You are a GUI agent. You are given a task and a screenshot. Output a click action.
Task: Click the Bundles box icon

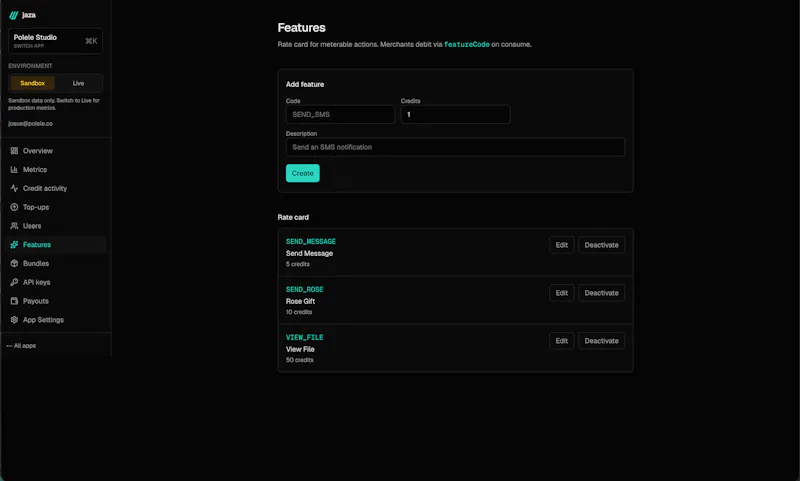click(x=14, y=264)
